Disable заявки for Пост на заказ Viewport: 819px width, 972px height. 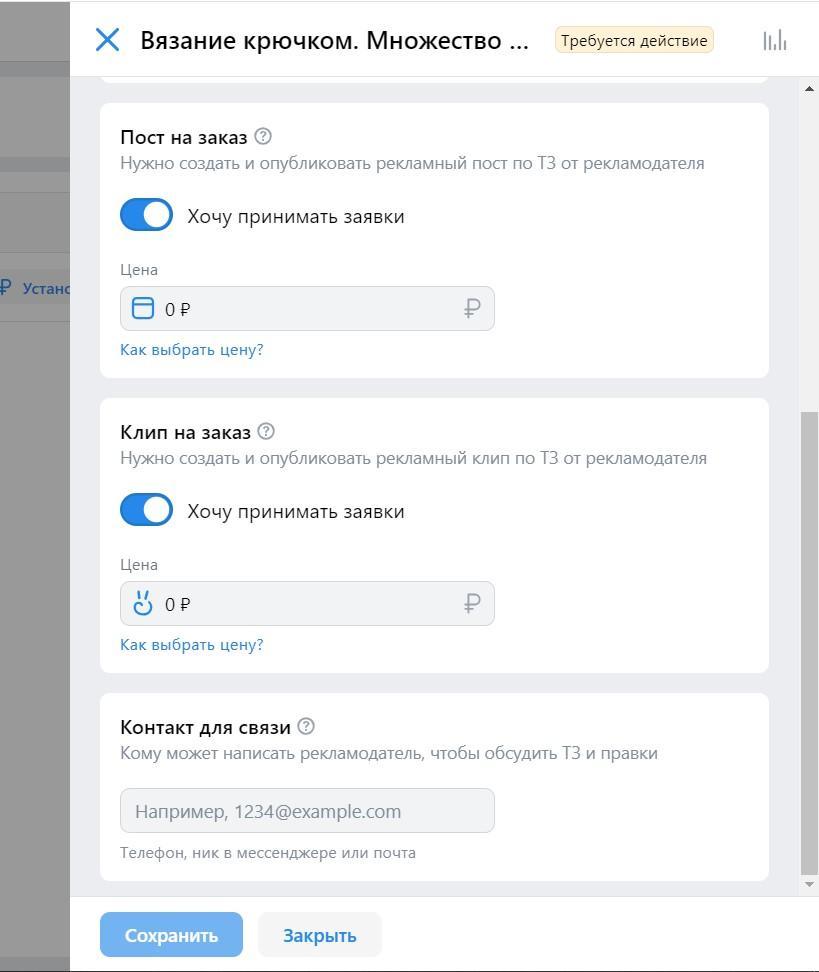click(x=146, y=214)
